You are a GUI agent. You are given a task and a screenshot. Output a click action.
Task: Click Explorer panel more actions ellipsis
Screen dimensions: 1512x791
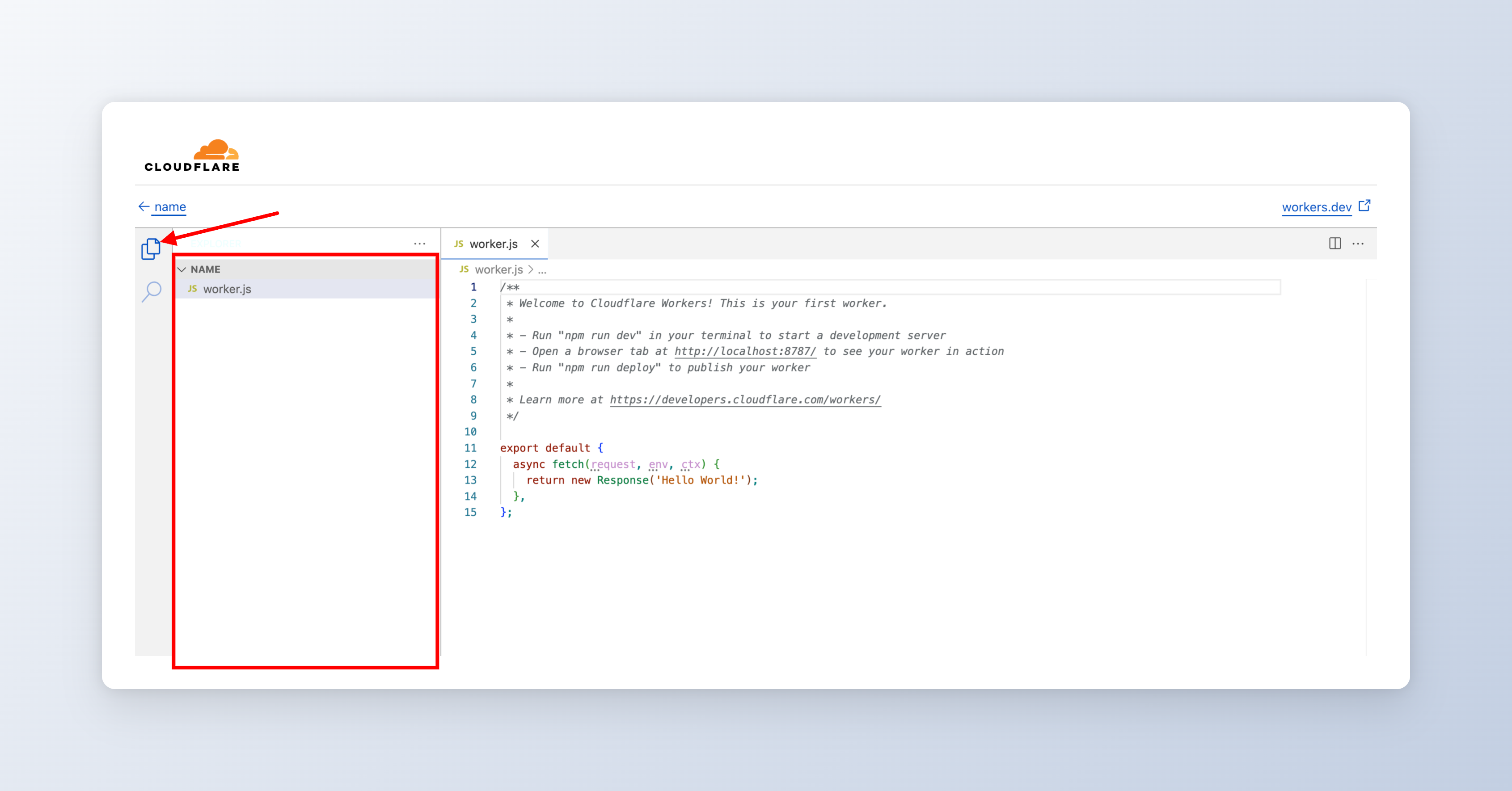pos(419,244)
